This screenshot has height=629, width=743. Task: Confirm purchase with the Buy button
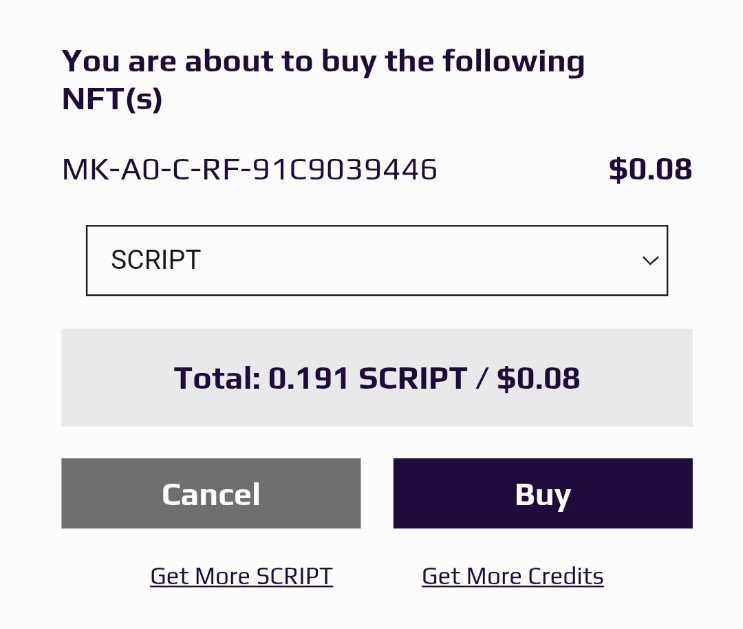[543, 493]
